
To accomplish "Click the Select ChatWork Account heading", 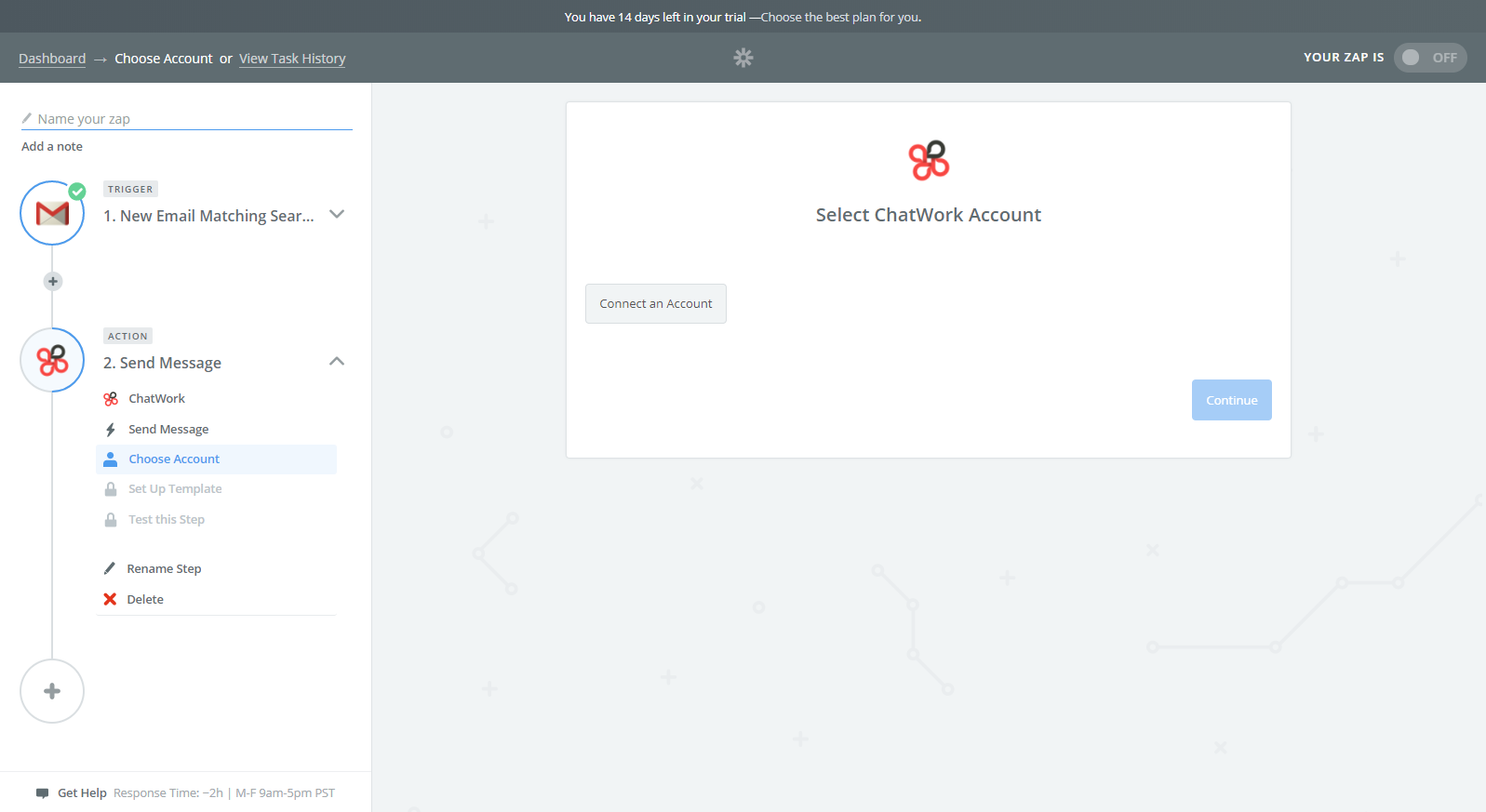I will point(929,215).
